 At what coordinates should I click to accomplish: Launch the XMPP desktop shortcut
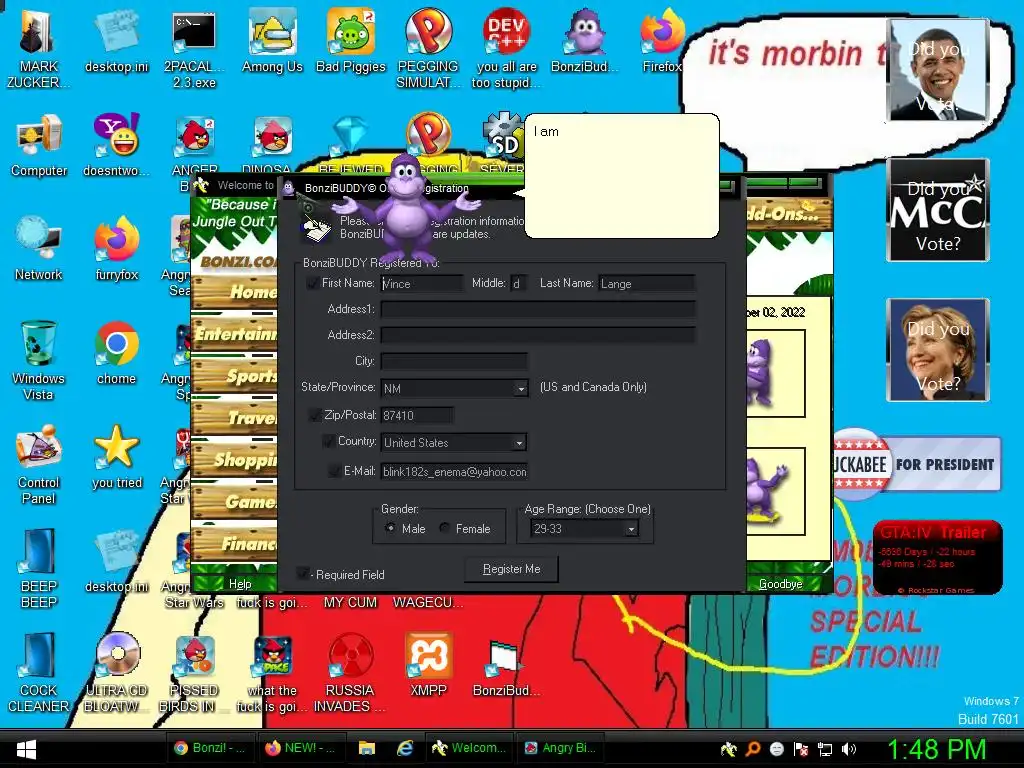click(428, 665)
